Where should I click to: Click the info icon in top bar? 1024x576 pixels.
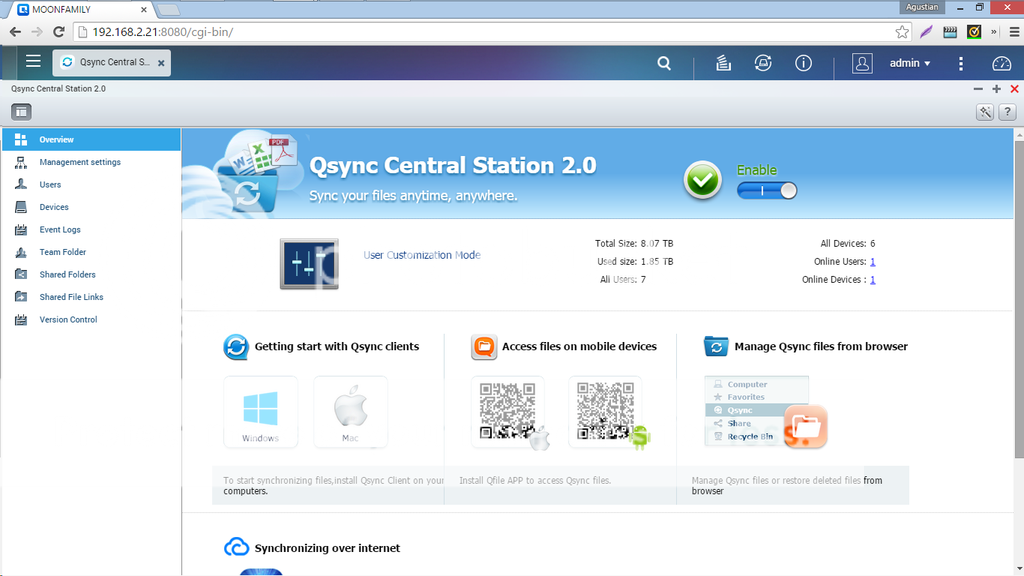(803, 63)
